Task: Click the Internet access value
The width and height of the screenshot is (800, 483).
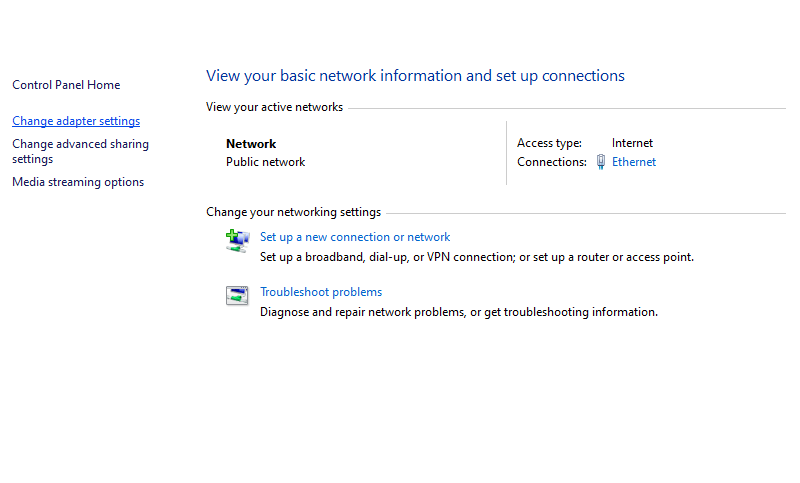Action: tap(632, 143)
